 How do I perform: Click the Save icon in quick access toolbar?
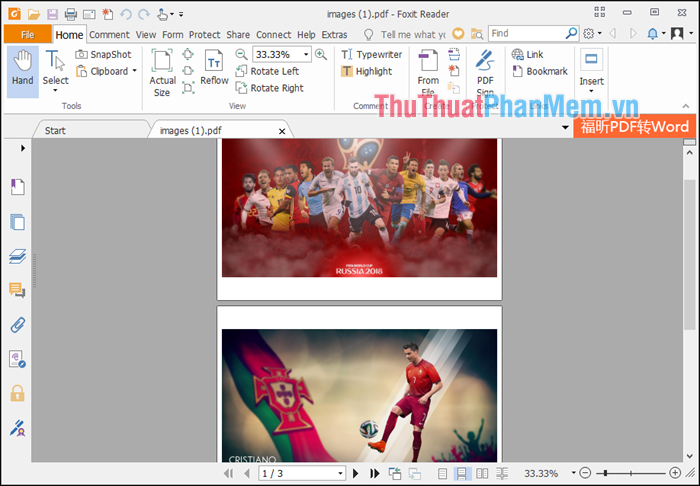point(52,14)
